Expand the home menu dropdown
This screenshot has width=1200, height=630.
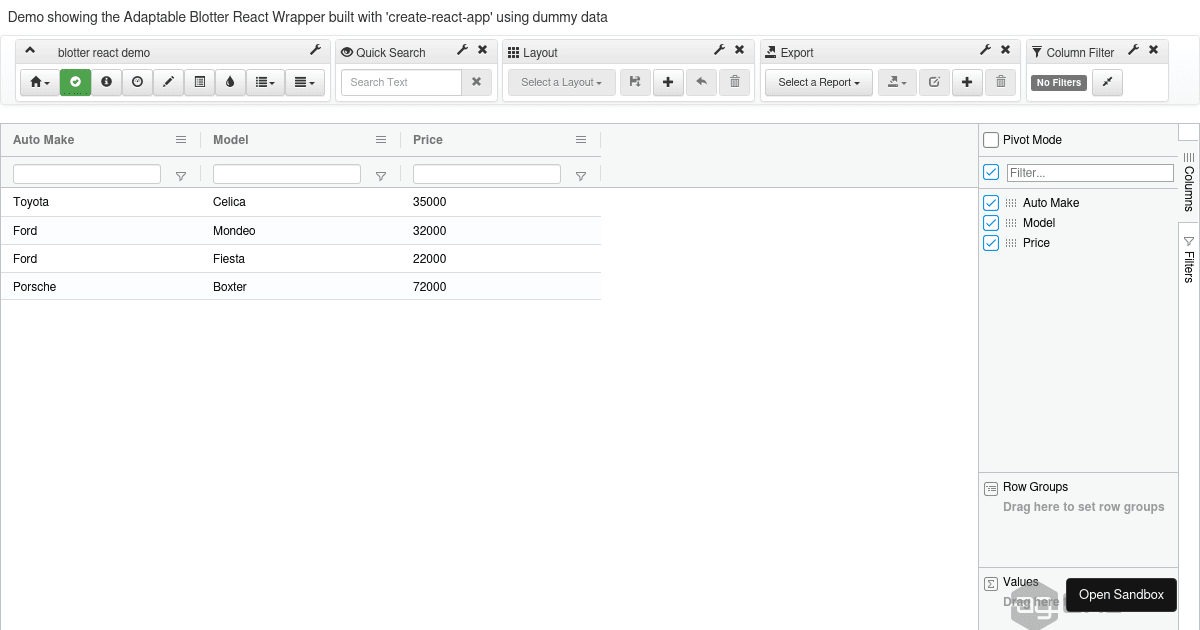(x=40, y=82)
